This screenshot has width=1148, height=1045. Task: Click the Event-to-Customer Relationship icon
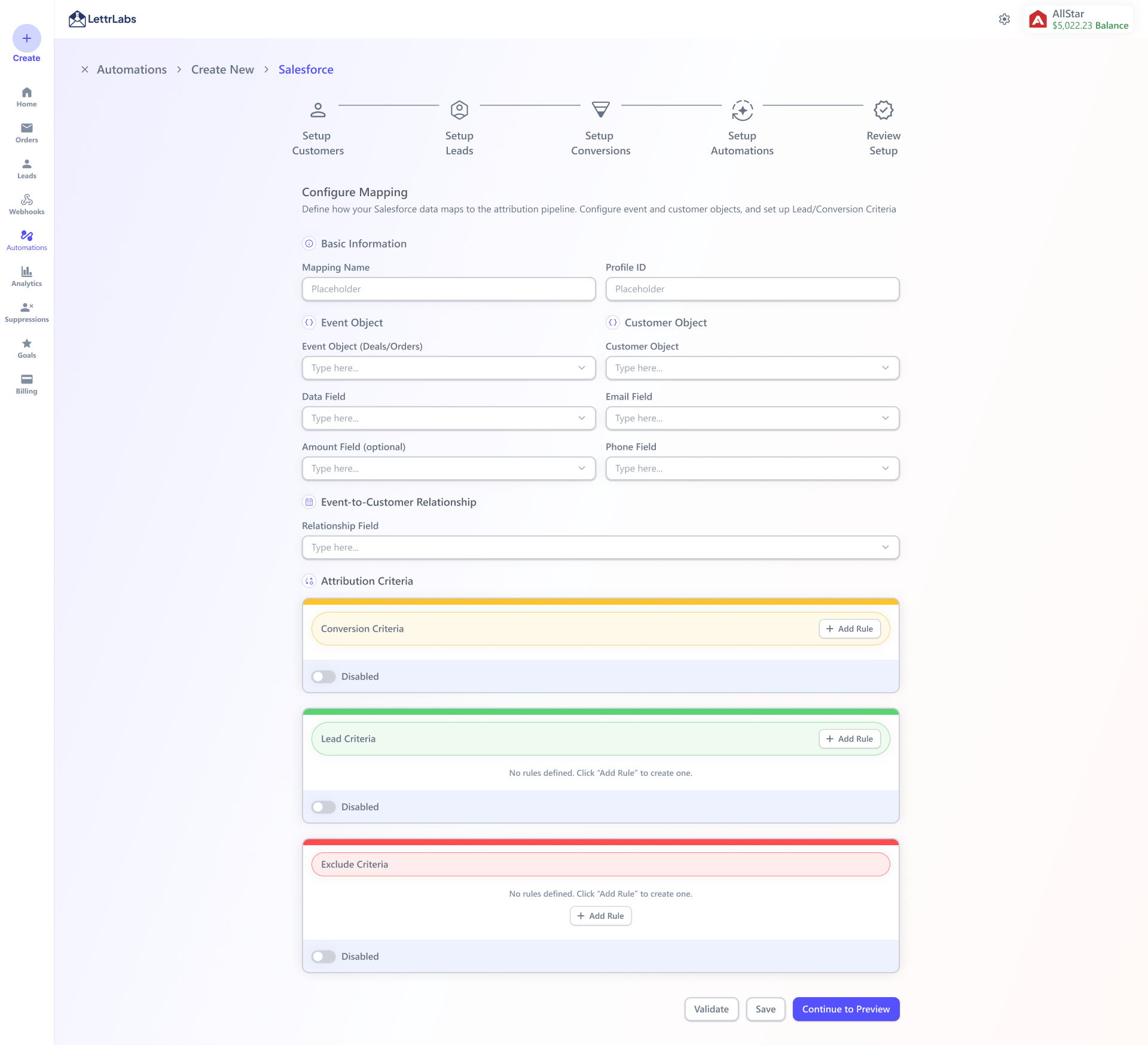309,502
